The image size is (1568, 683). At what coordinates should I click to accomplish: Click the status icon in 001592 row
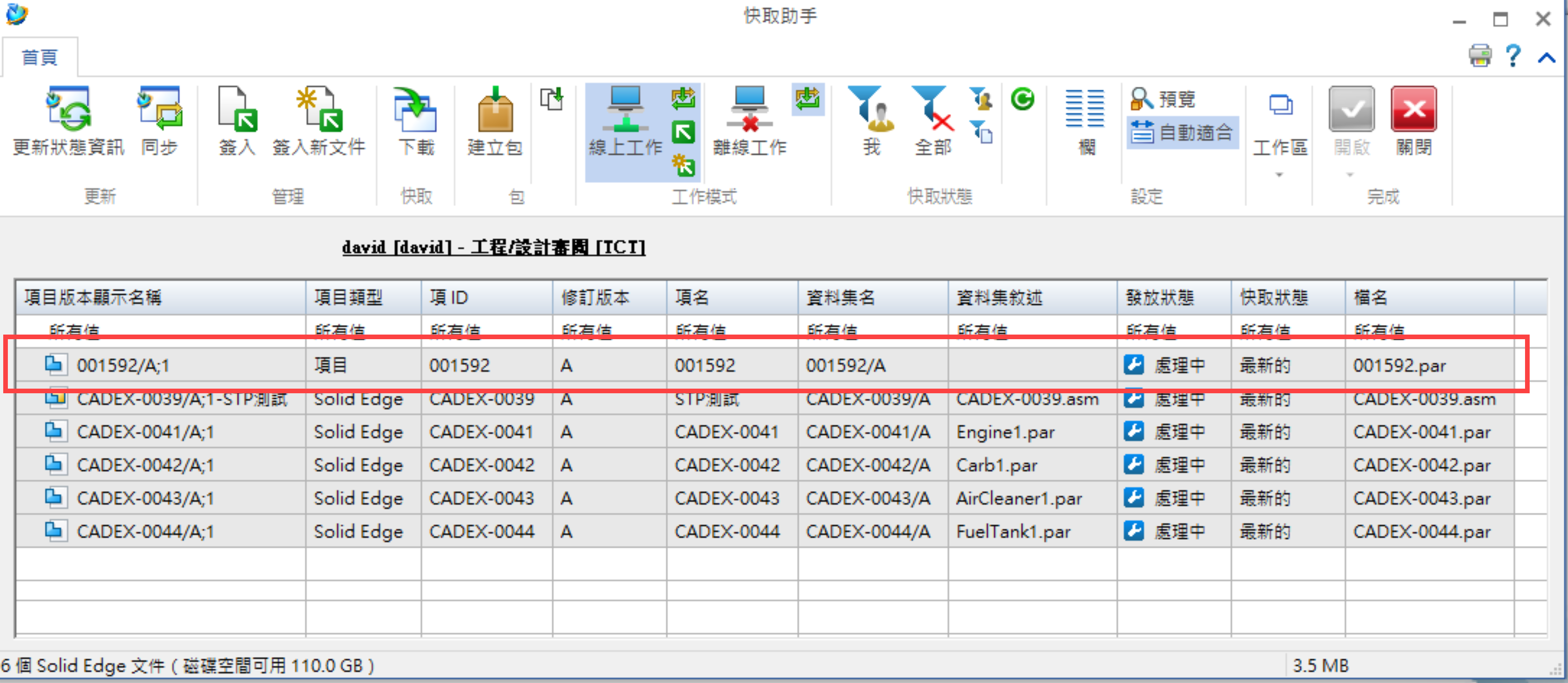click(x=1134, y=365)
